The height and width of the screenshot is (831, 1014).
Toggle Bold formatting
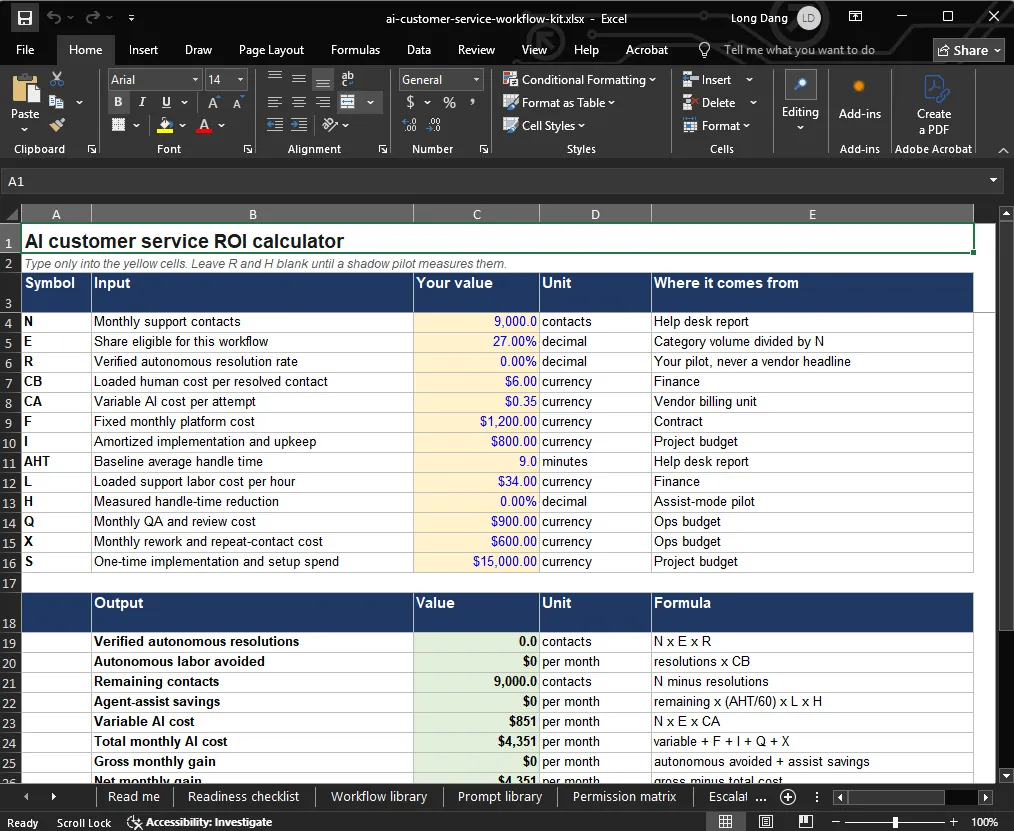(118, 102)
